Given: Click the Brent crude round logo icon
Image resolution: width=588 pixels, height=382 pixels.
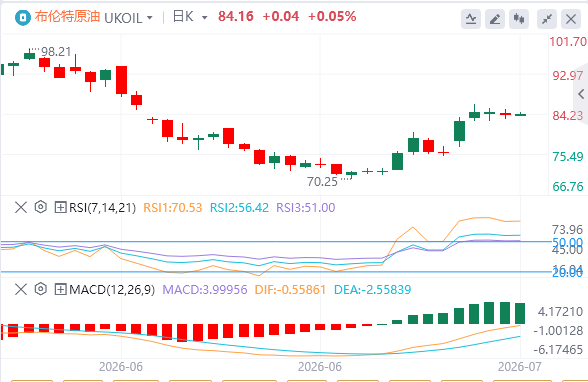Looking at the screenshot, I should [22, 18].
